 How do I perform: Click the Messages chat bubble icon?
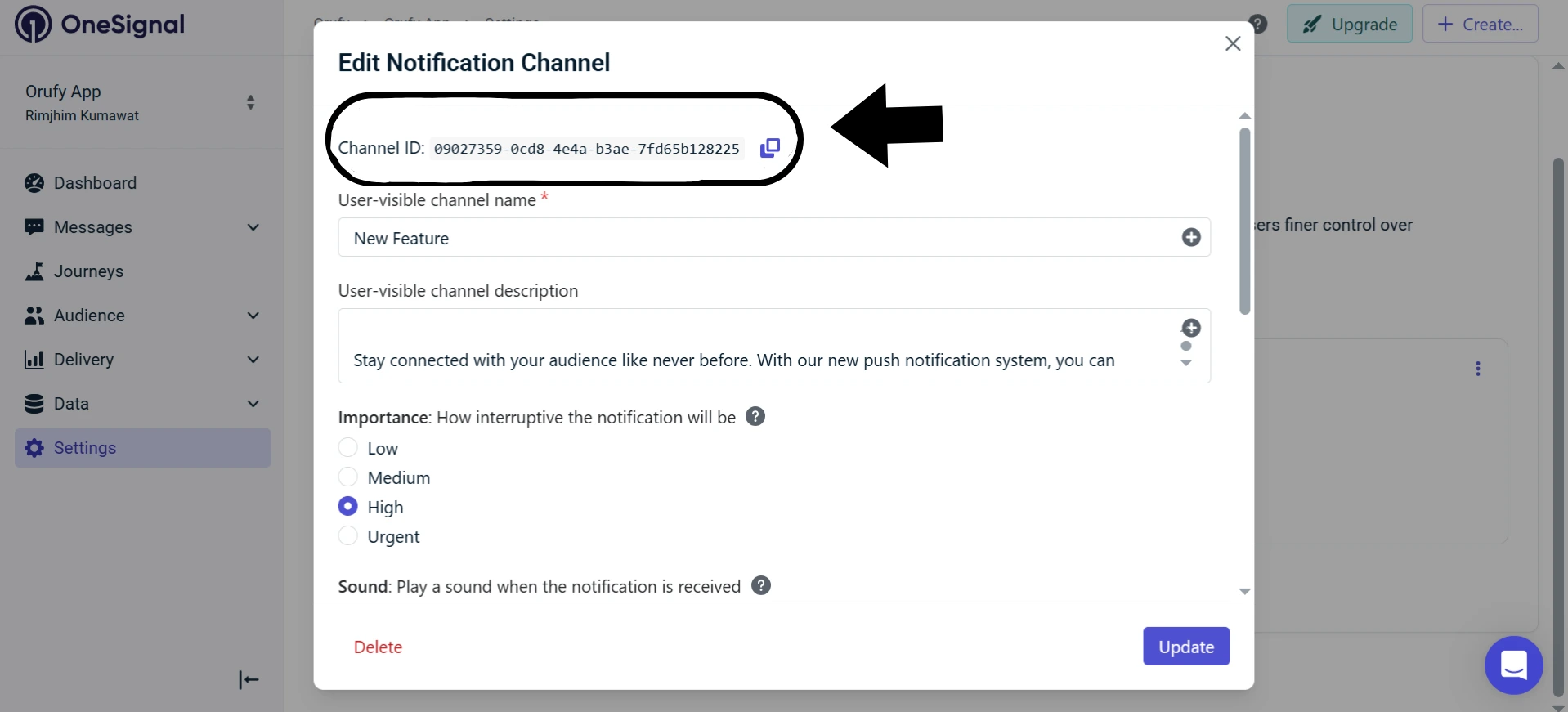tap(34, 227)
